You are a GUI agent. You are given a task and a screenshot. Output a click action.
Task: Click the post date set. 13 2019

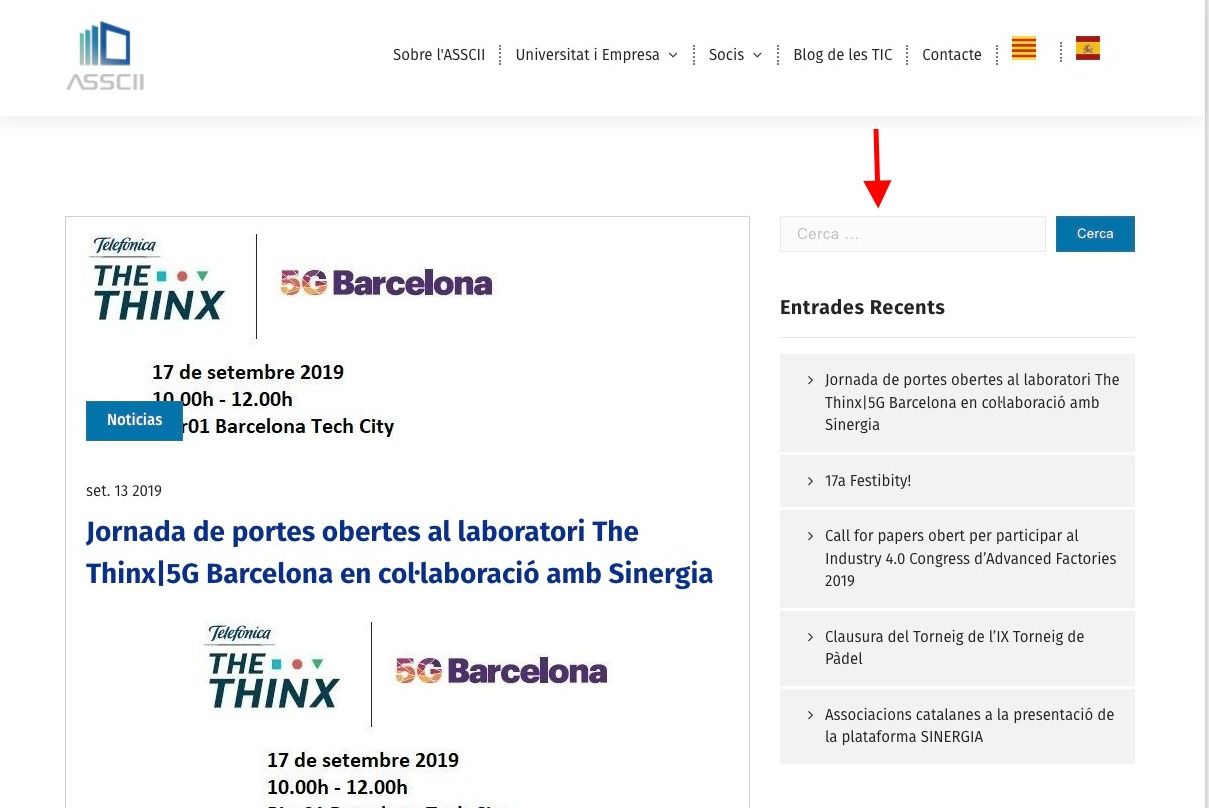click(x=124, y=491)
